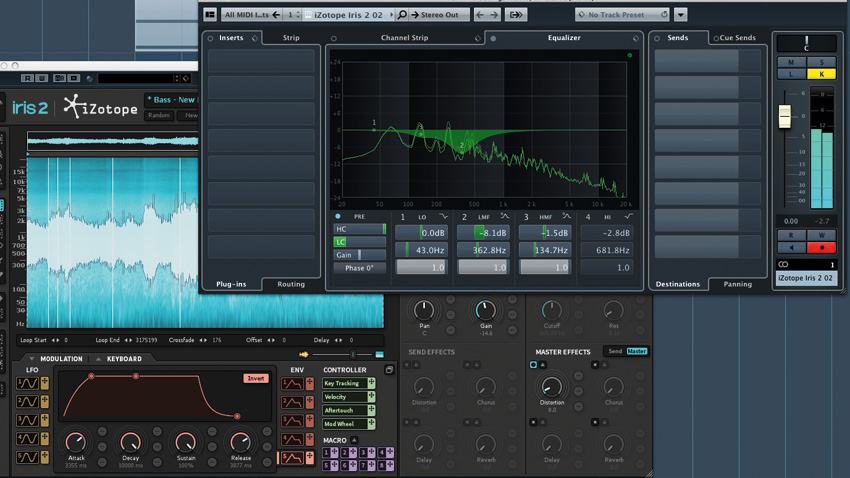Adjust the channel volume fader
Screen dimensions: 850x478
(785, 116)
